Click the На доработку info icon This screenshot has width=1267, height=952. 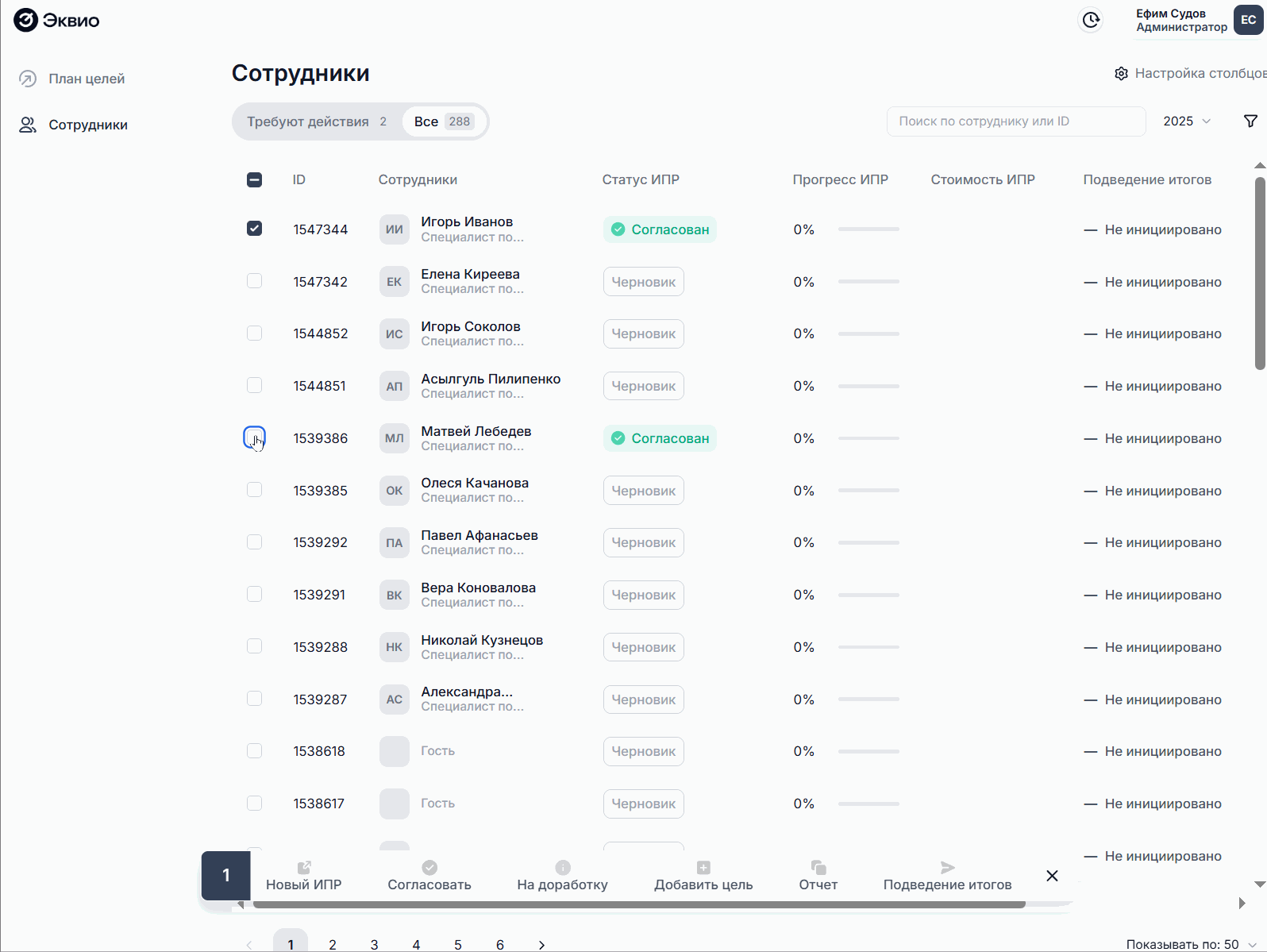tap(563, 867)
